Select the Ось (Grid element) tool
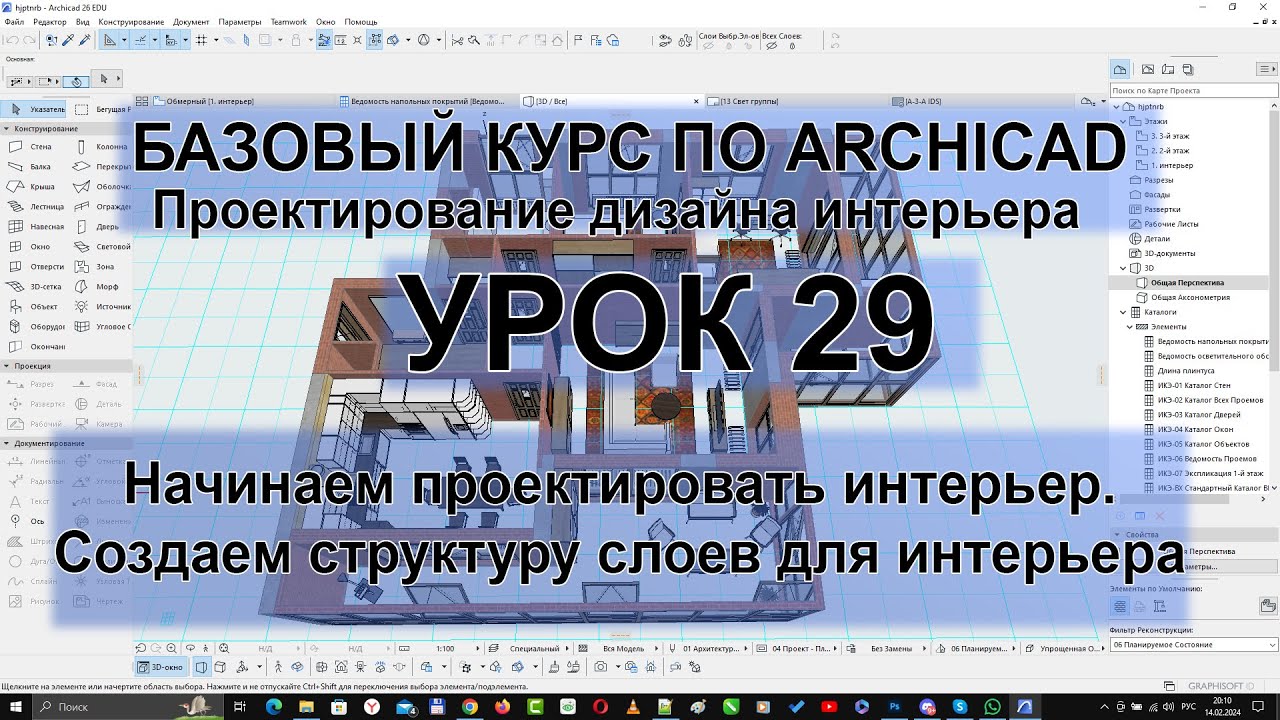This screenshot has height=720, width=1280. pyautogui.click(x=35, y=521)
